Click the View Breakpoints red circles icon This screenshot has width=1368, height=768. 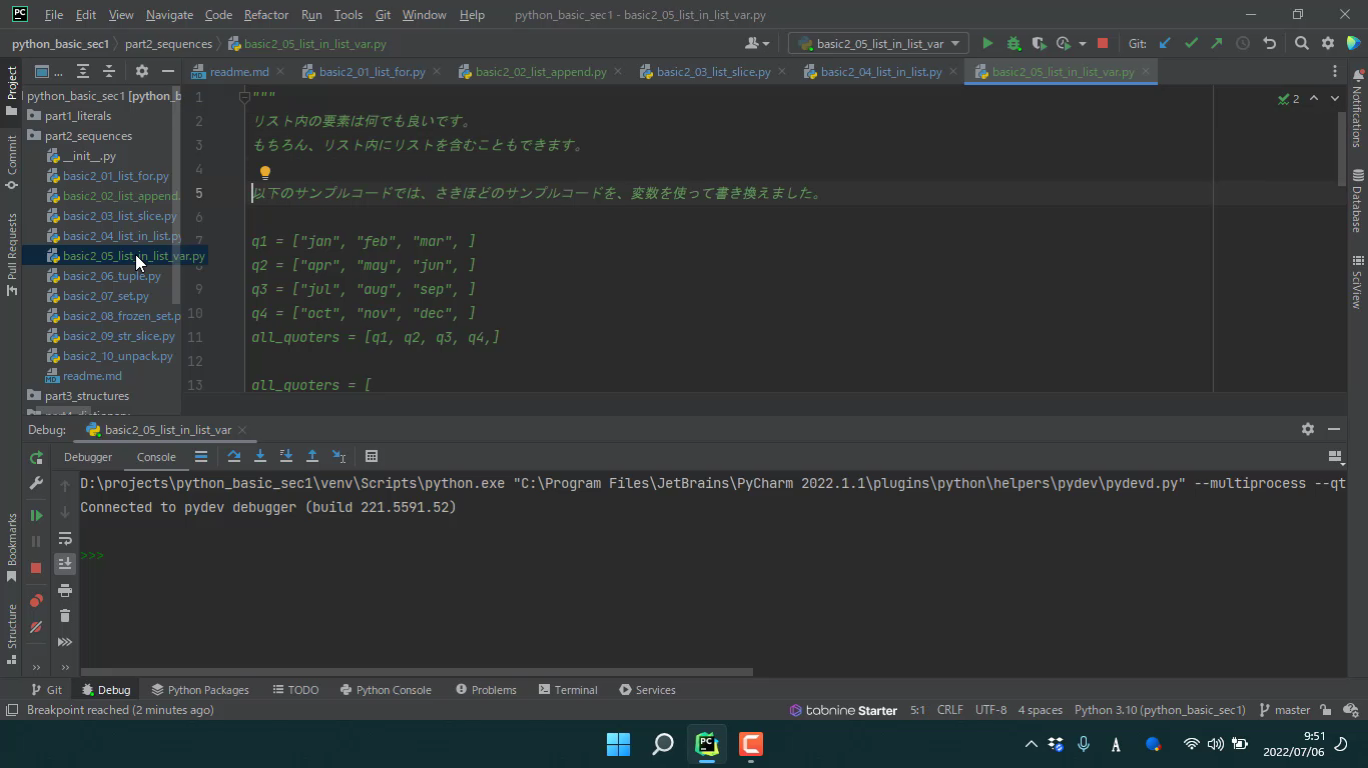coord(36,600)
